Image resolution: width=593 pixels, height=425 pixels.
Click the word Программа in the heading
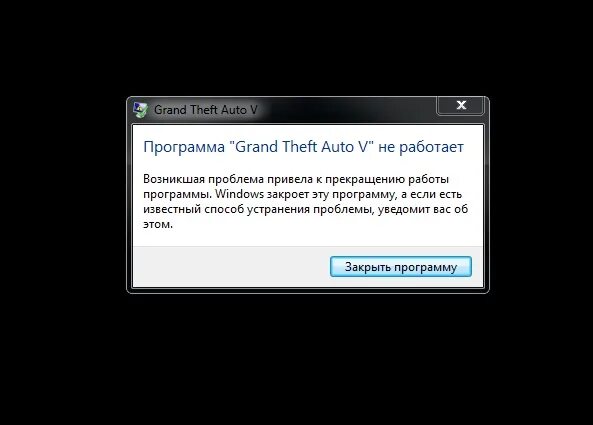[x=184, y=147]
